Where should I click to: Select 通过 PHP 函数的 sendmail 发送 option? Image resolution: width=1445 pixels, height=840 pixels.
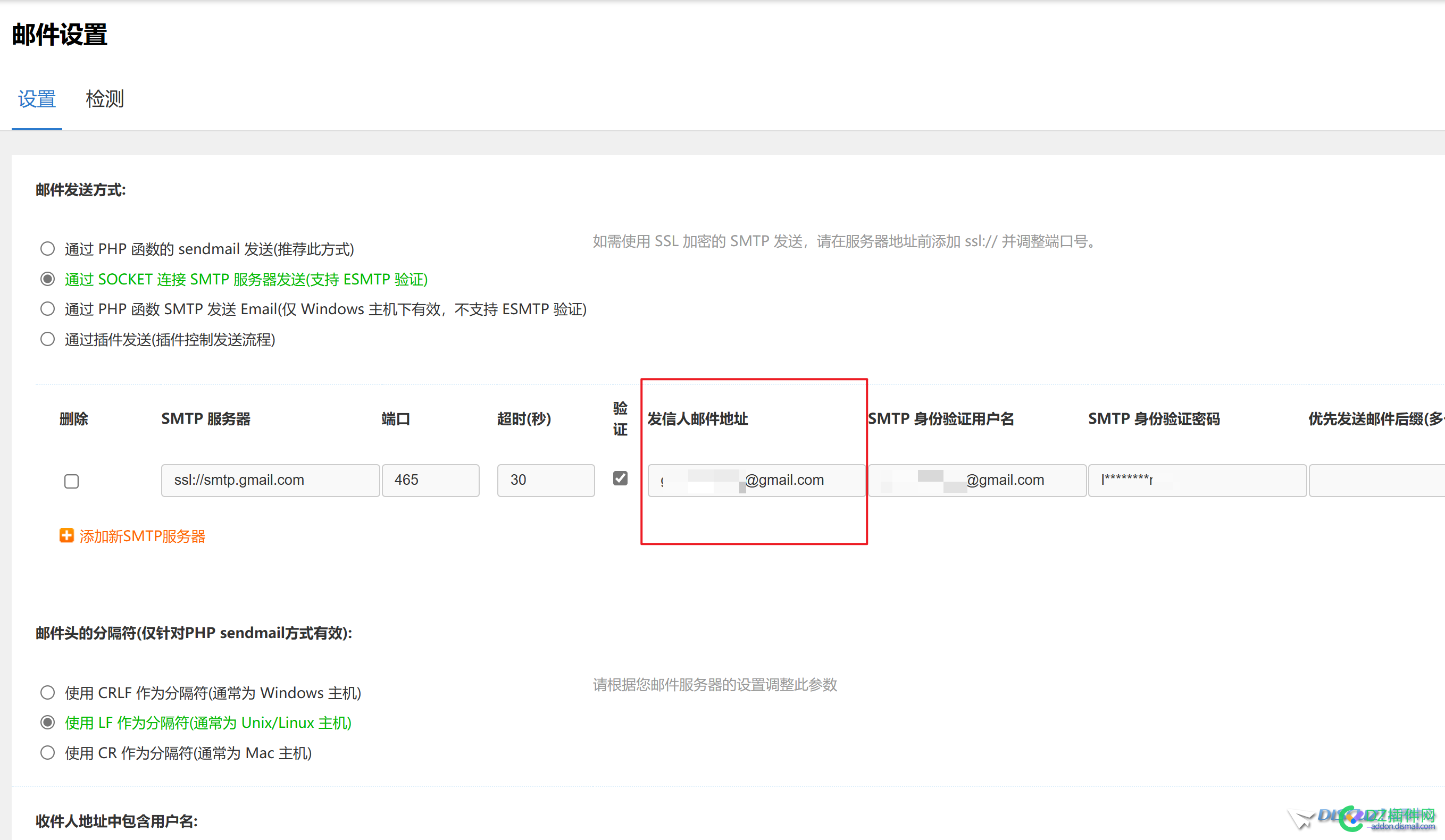pos(47,248)
